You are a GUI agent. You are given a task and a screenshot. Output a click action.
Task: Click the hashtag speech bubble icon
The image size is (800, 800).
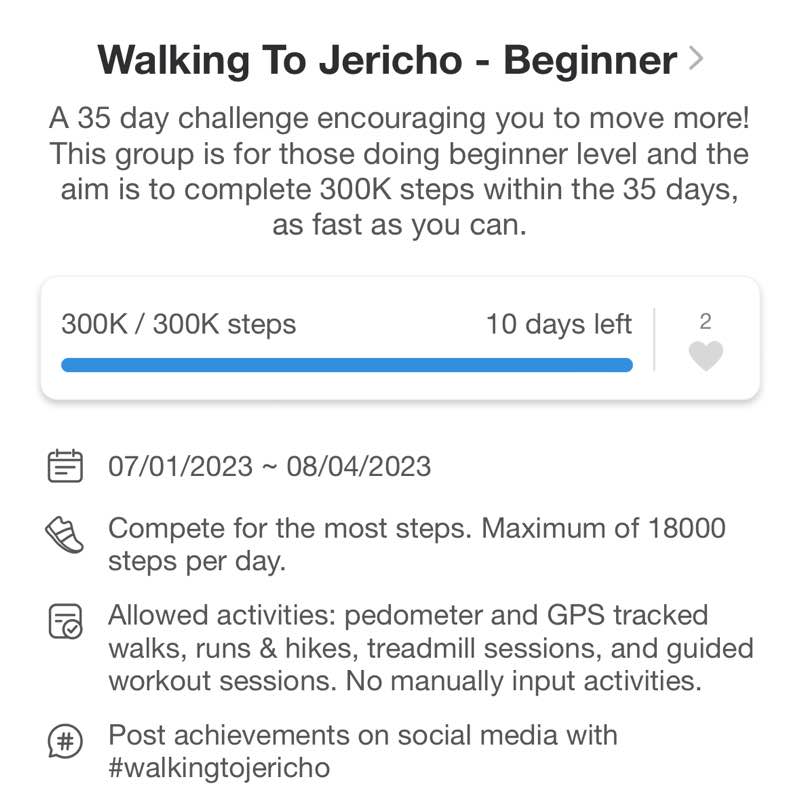66,742
